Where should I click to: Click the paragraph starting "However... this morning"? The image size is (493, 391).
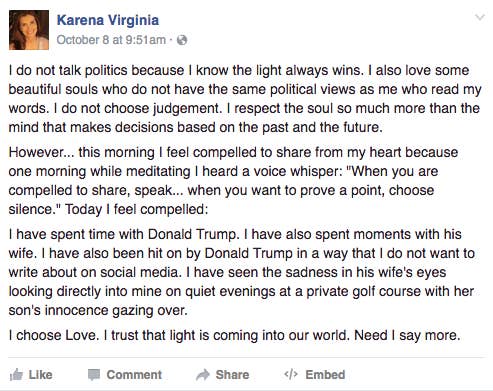[233, 181]
